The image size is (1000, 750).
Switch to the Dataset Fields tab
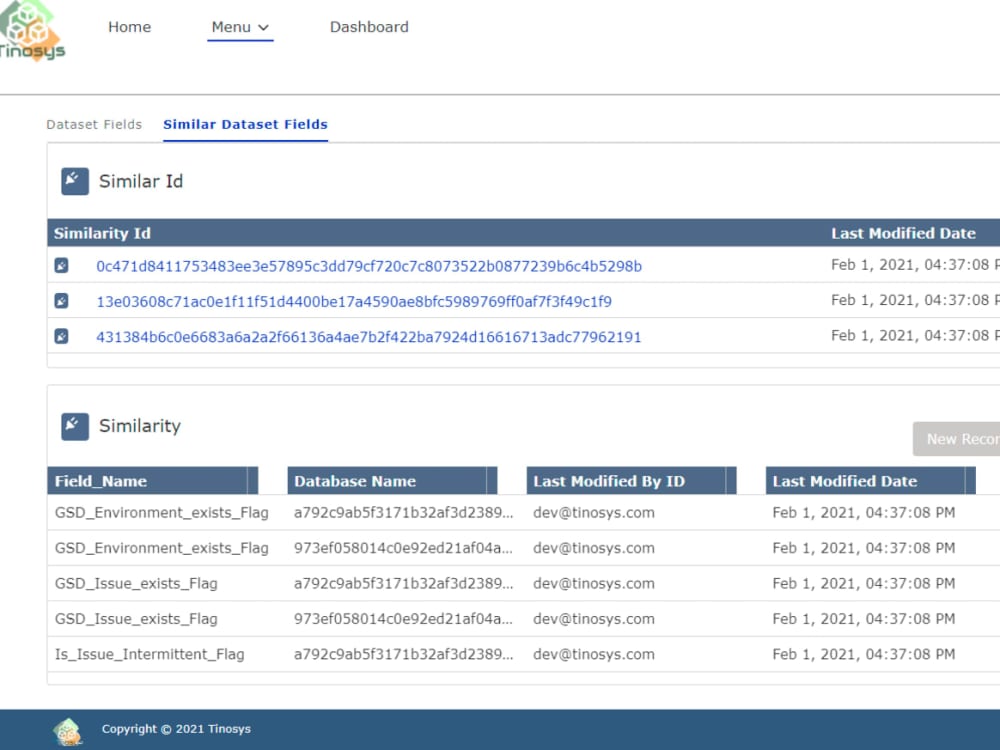93,124
